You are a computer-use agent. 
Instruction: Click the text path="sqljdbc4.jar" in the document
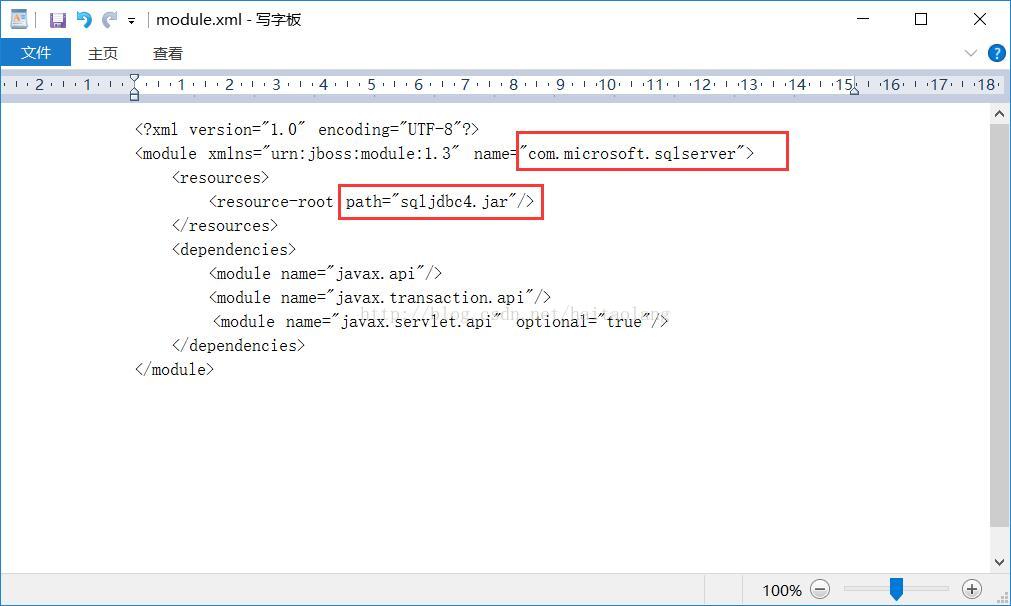tap(431, 202)
